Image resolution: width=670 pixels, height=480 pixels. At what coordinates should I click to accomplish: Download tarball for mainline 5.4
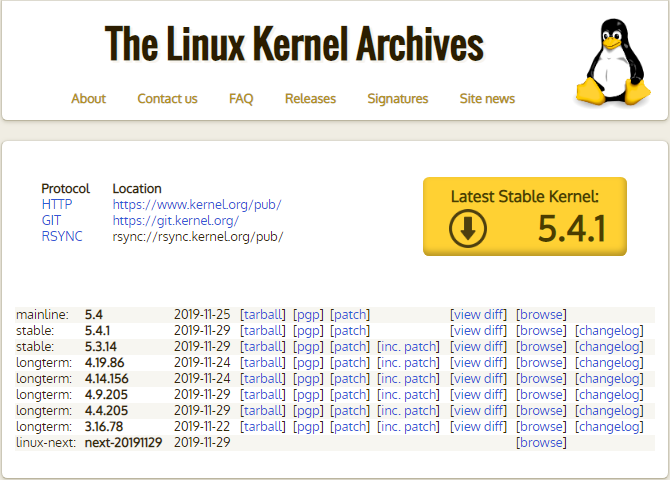[263, 315]
